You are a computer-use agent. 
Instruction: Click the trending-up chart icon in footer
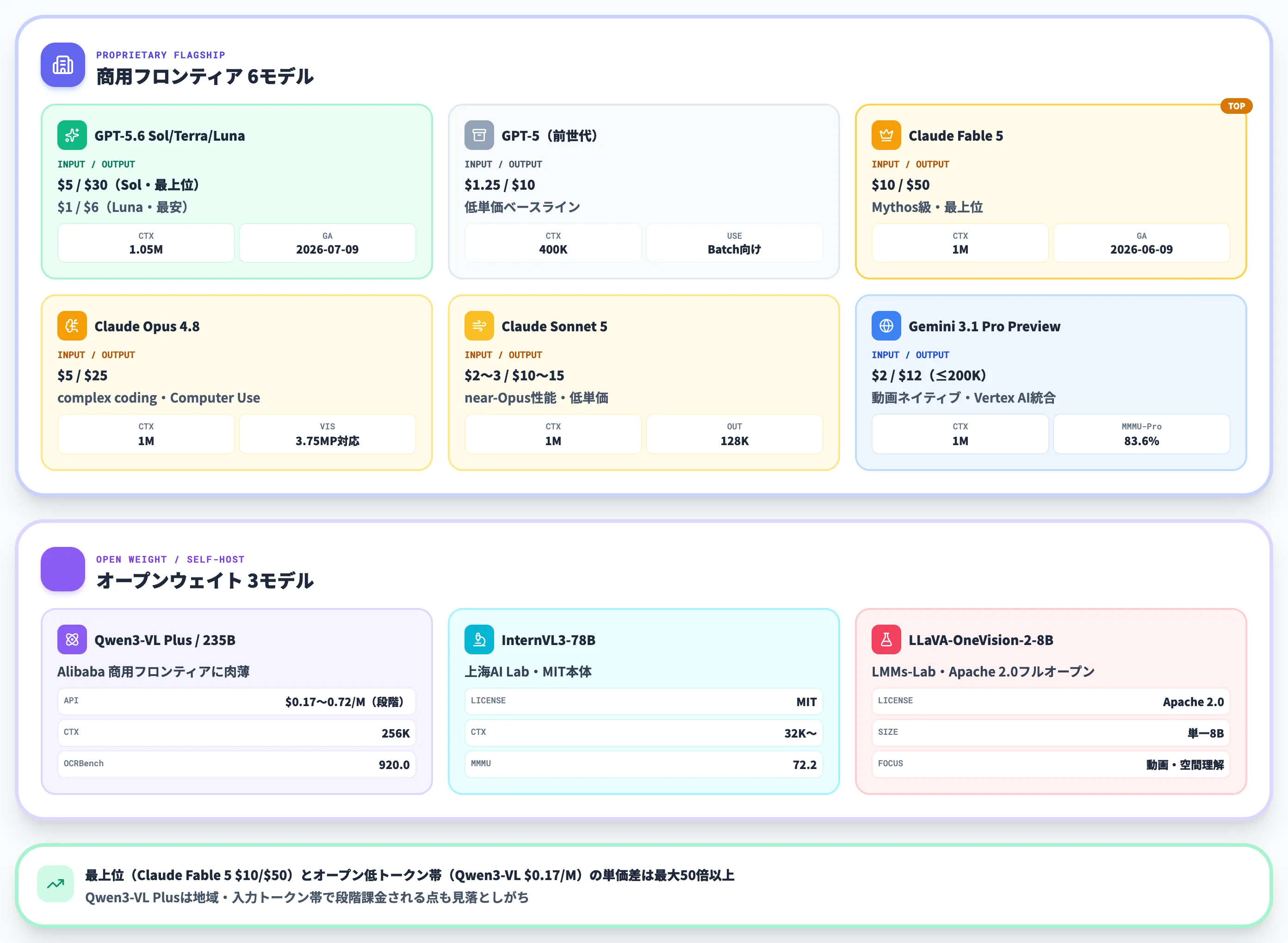click(x=56, y=884)
